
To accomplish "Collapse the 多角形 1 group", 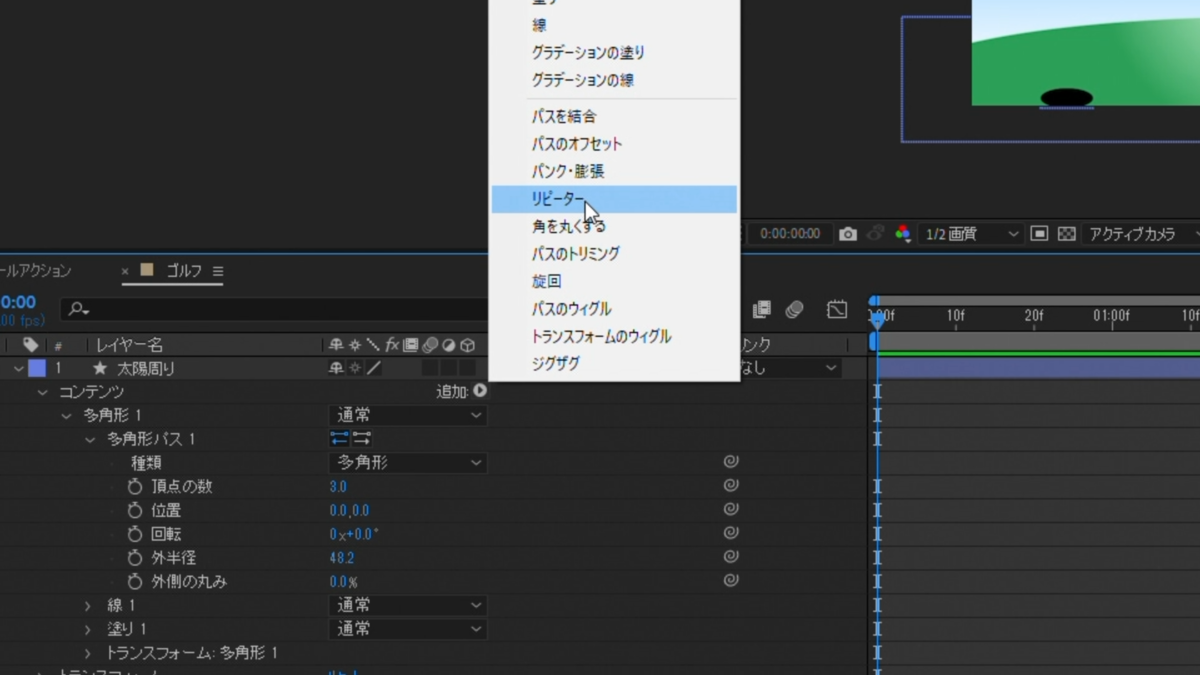I will click(x=66, y=415).
